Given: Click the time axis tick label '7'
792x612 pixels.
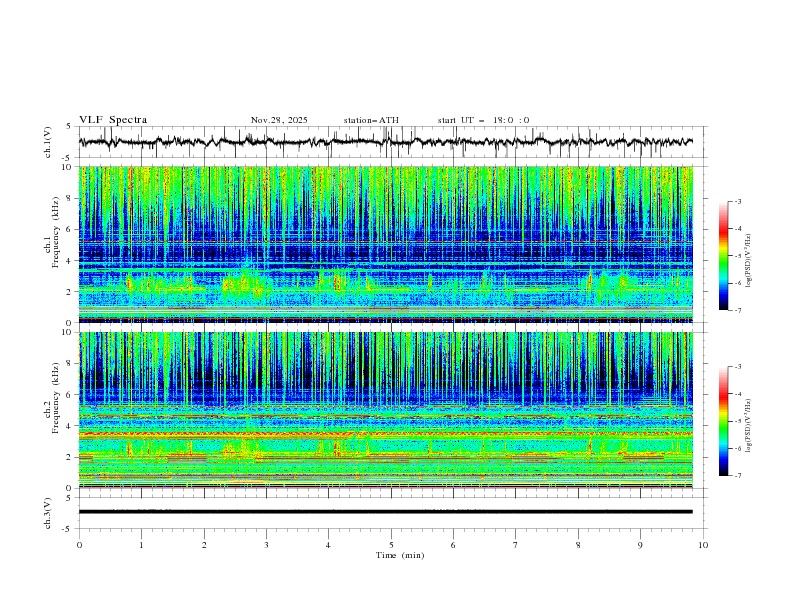Looking at the screenshot, I should [516, 545].
